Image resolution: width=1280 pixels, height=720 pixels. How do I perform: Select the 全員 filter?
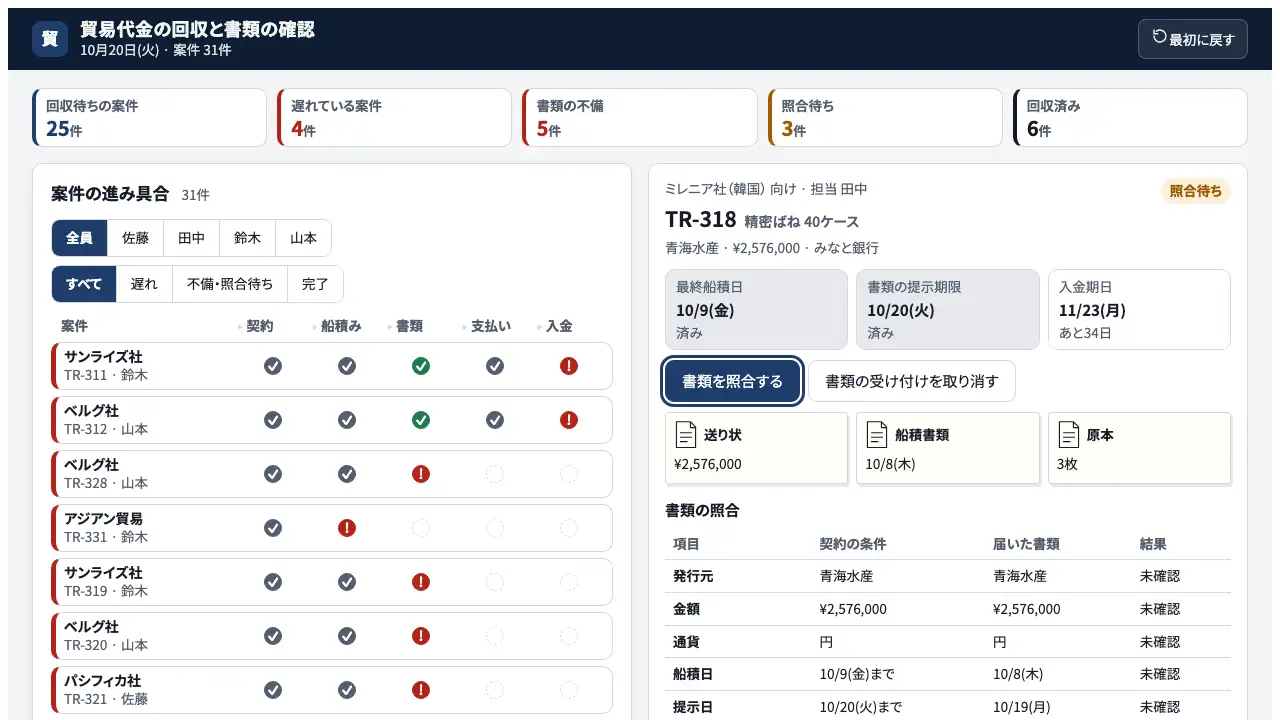(79, 238)
